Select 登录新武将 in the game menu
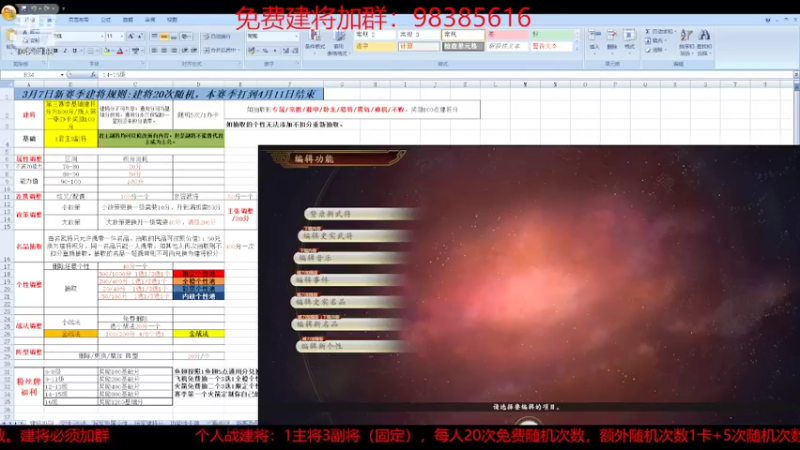This screenshot has height=450, width=800. click(362, 214)
